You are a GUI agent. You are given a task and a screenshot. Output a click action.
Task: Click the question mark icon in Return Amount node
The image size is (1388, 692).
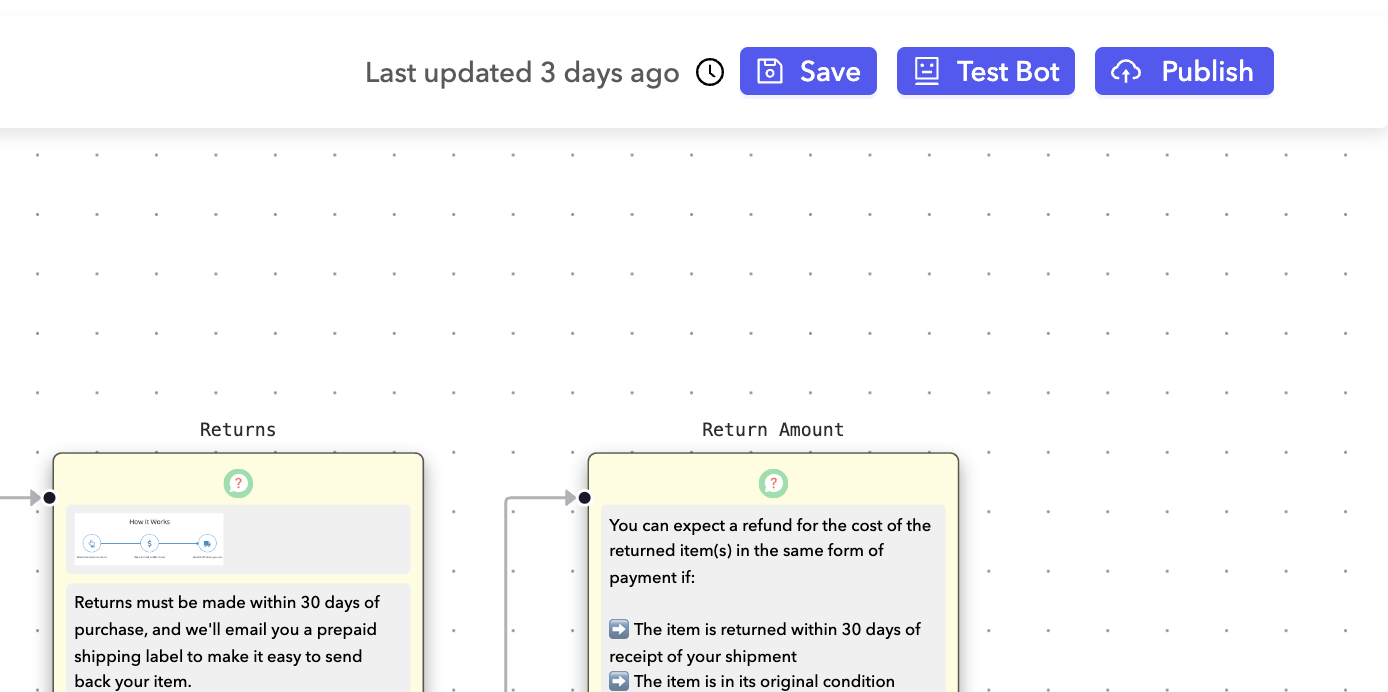773,484
